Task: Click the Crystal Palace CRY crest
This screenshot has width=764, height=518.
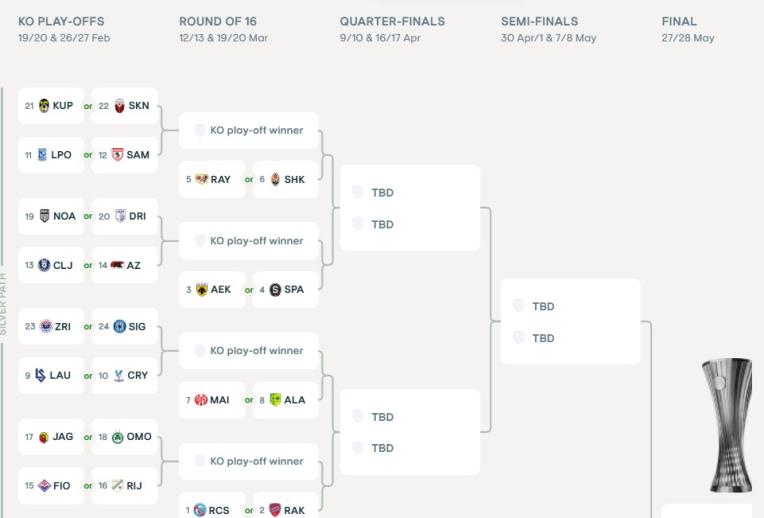Action: [118, 376]
